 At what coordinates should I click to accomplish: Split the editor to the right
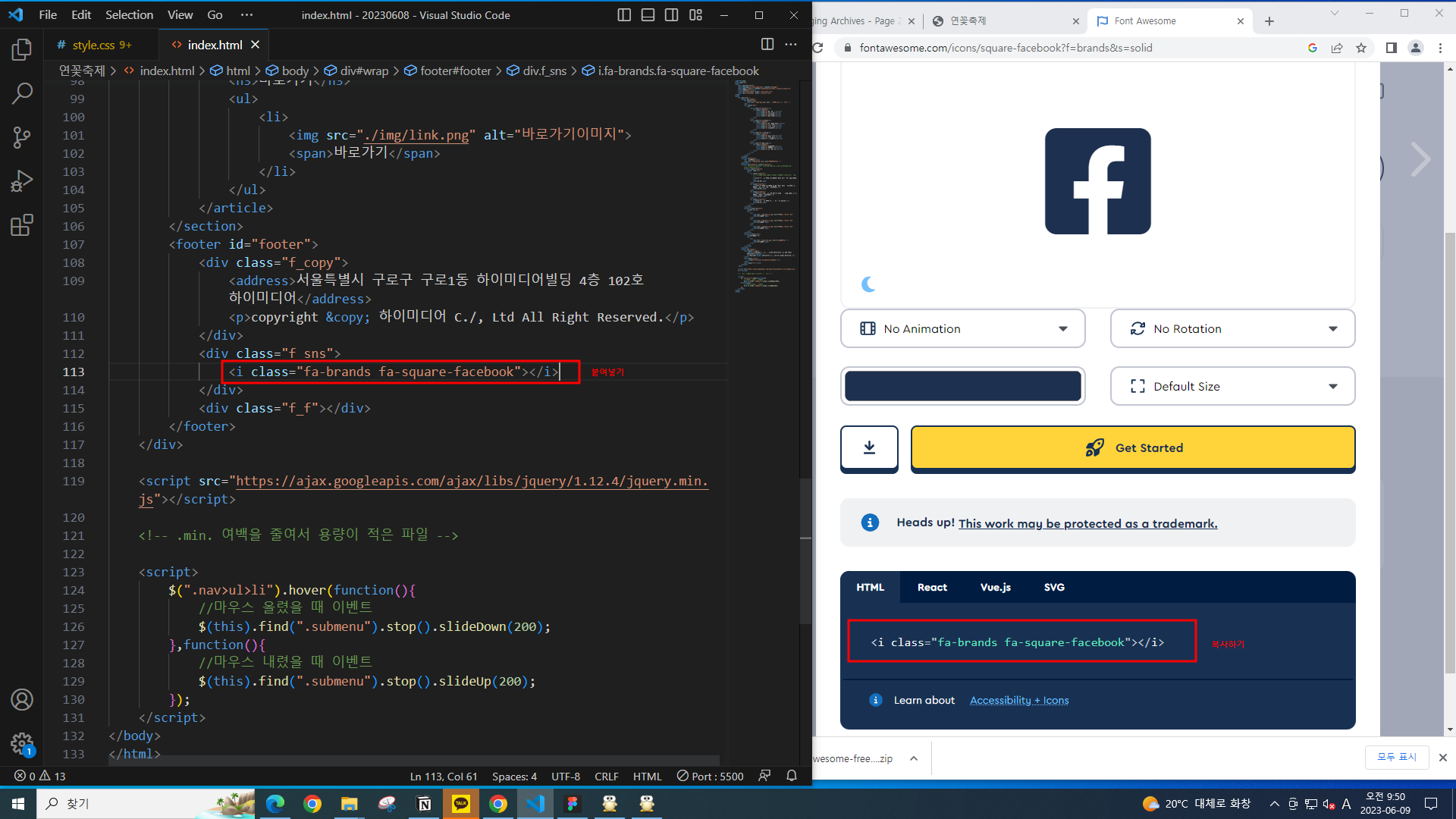[x=767, y=45]
